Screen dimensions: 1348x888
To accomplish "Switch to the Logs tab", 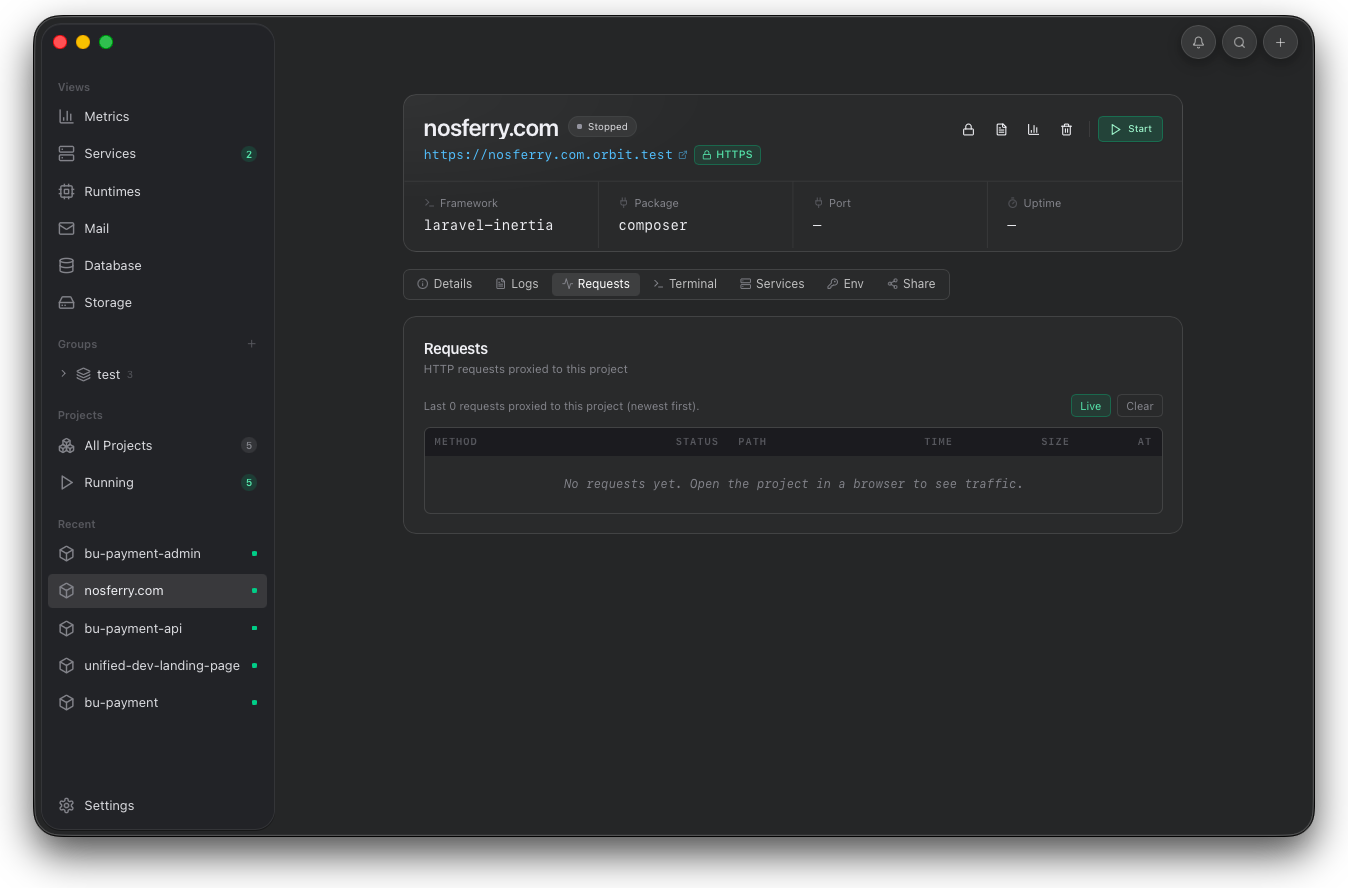I will click(x=517, y=284).
